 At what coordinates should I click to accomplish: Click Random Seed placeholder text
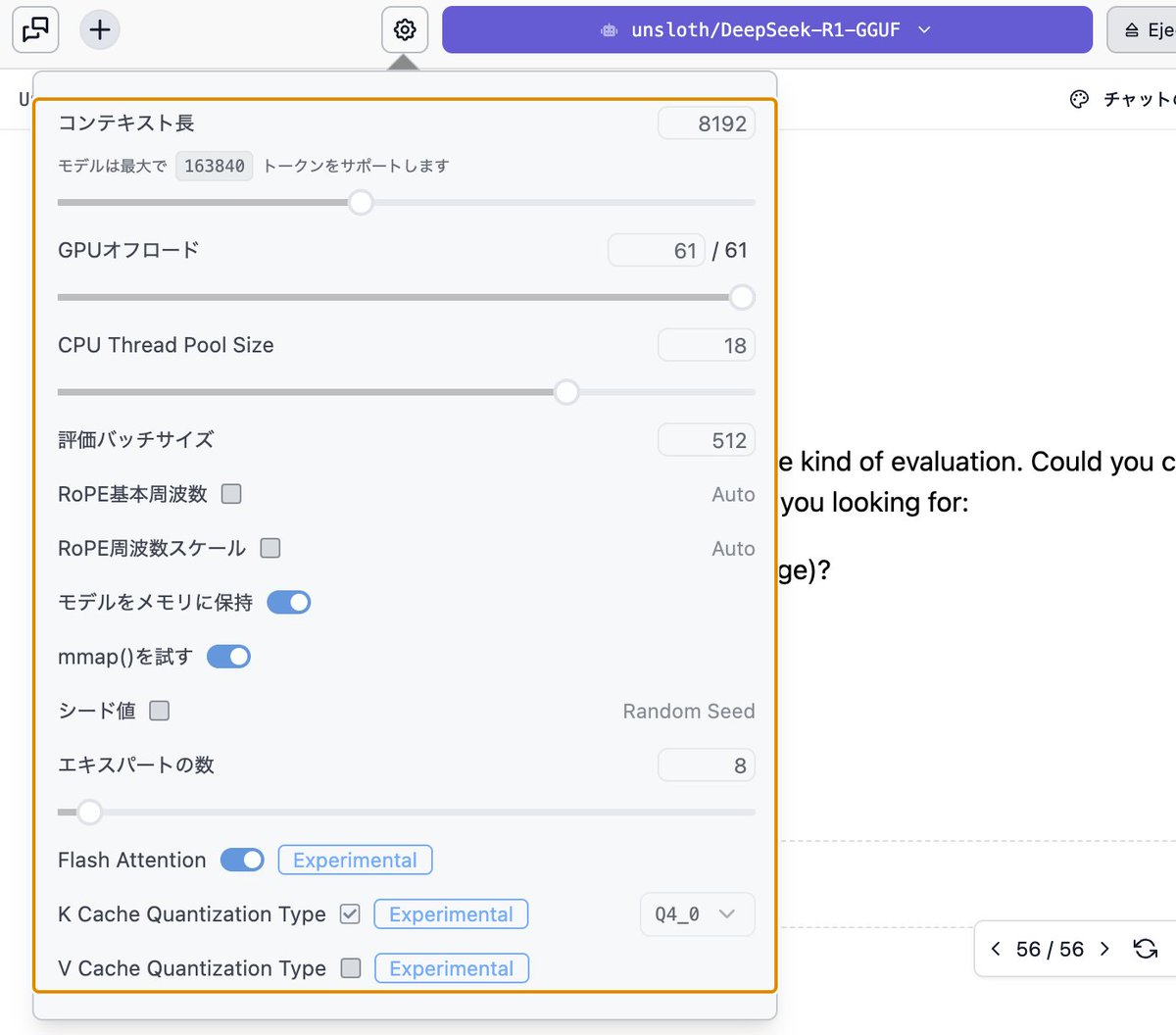[x=689, y=712]
